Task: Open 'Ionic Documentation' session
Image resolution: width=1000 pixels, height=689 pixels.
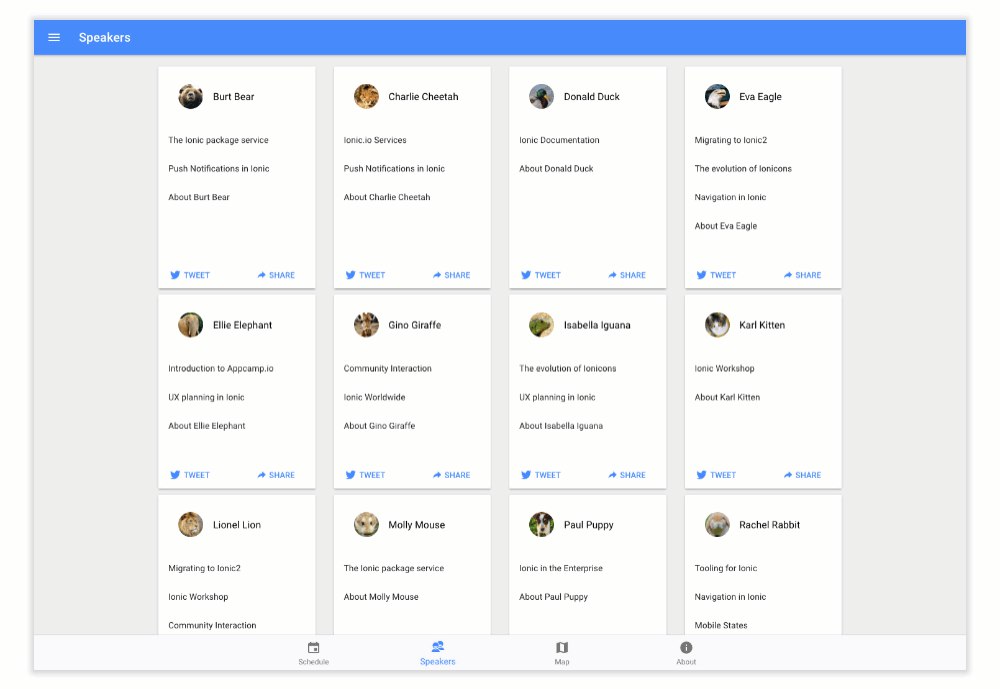Action: [559, 140]
